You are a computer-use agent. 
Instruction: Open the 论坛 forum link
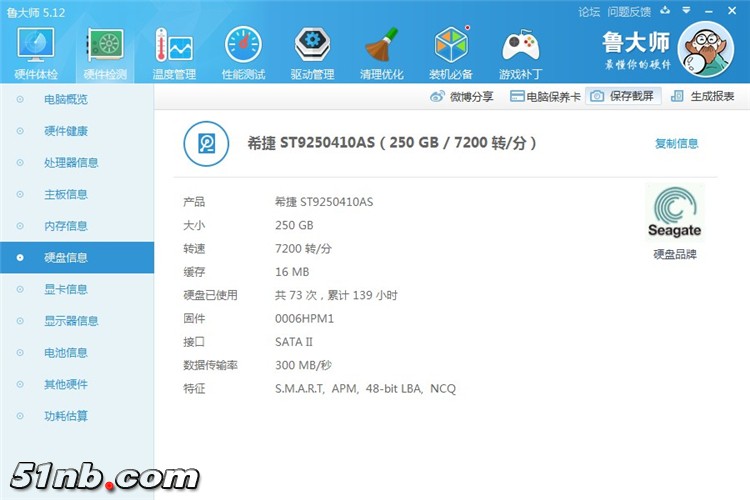tap(589, 12)
